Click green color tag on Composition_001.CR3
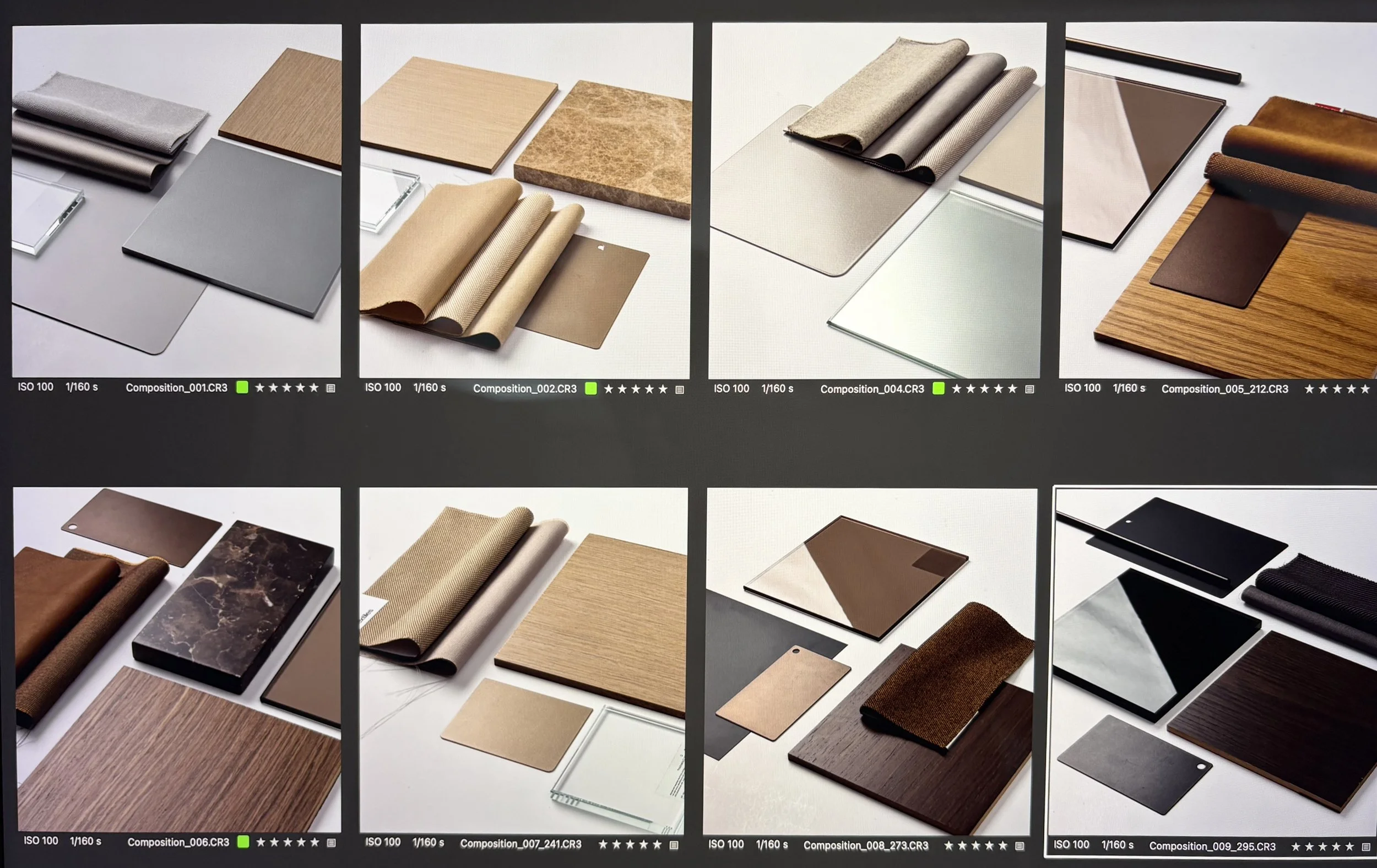This screenshot has height=868, width=1377. [x=242, y=387]
